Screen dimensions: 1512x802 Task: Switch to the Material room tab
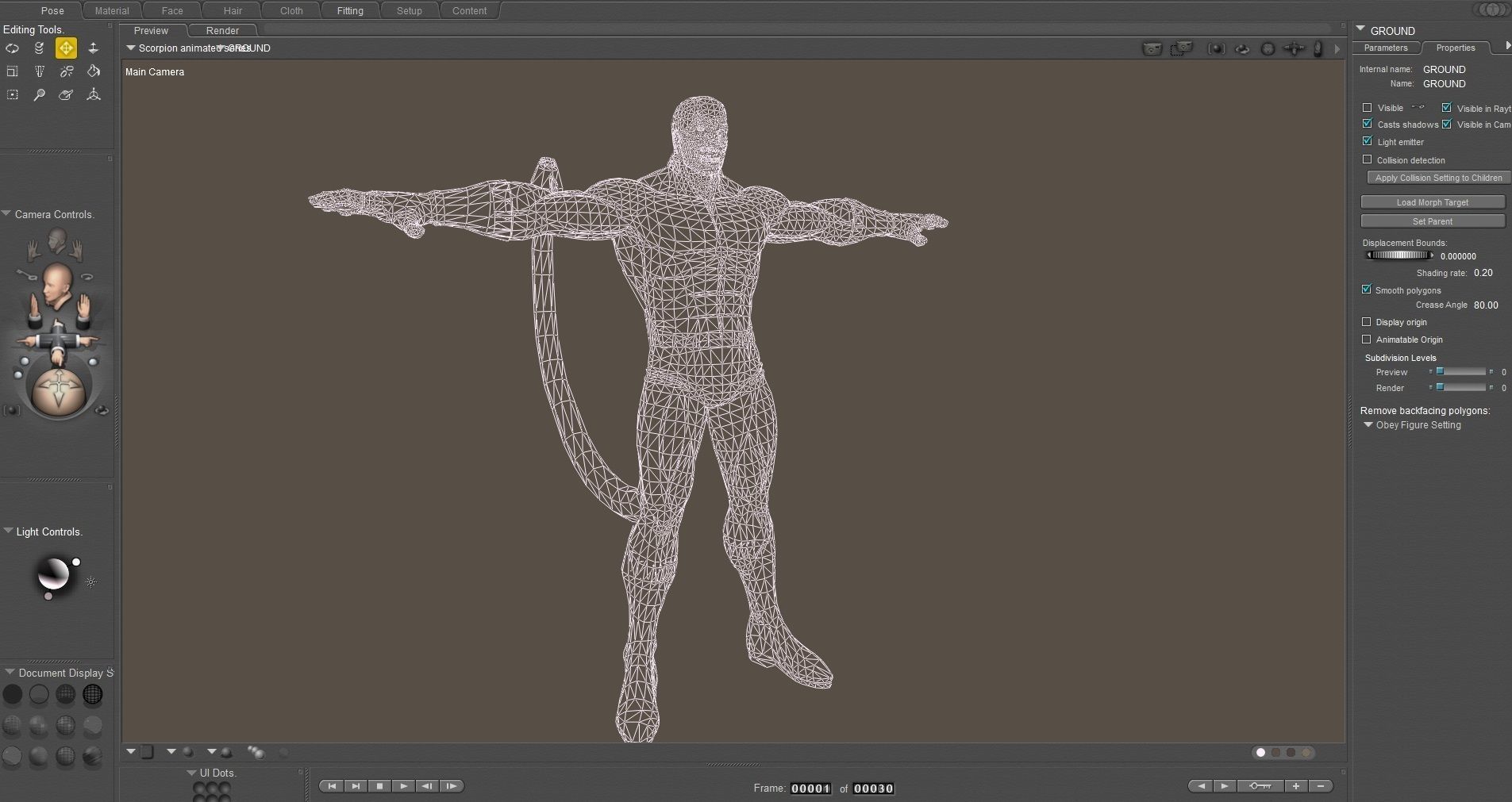[x=112, y=11]
